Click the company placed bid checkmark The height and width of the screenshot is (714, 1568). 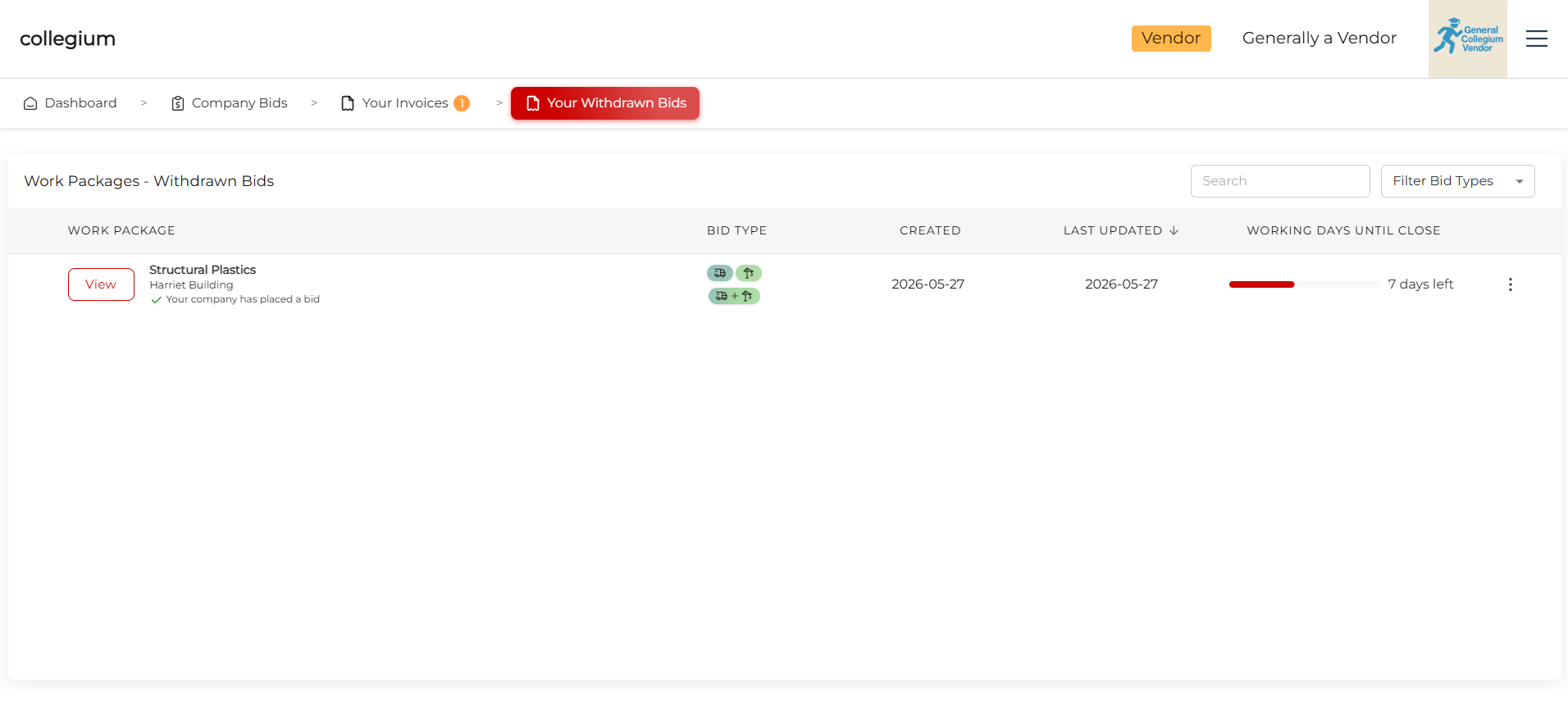point(156,300)
